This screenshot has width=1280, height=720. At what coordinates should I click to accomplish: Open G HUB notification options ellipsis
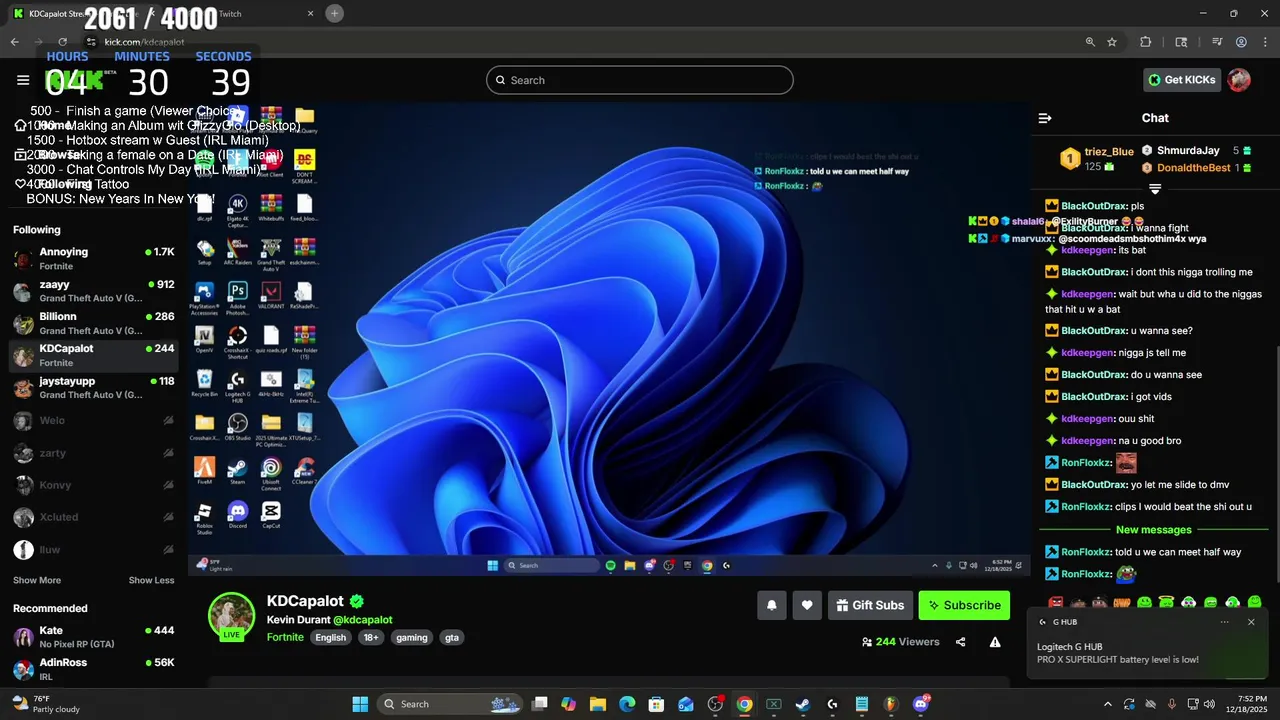[x=1224, y=622]
